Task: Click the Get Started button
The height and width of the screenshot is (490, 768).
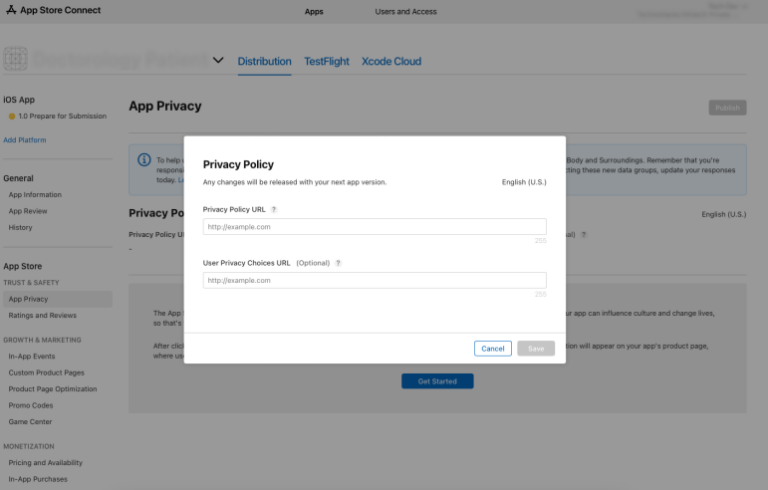Action: 437,381
